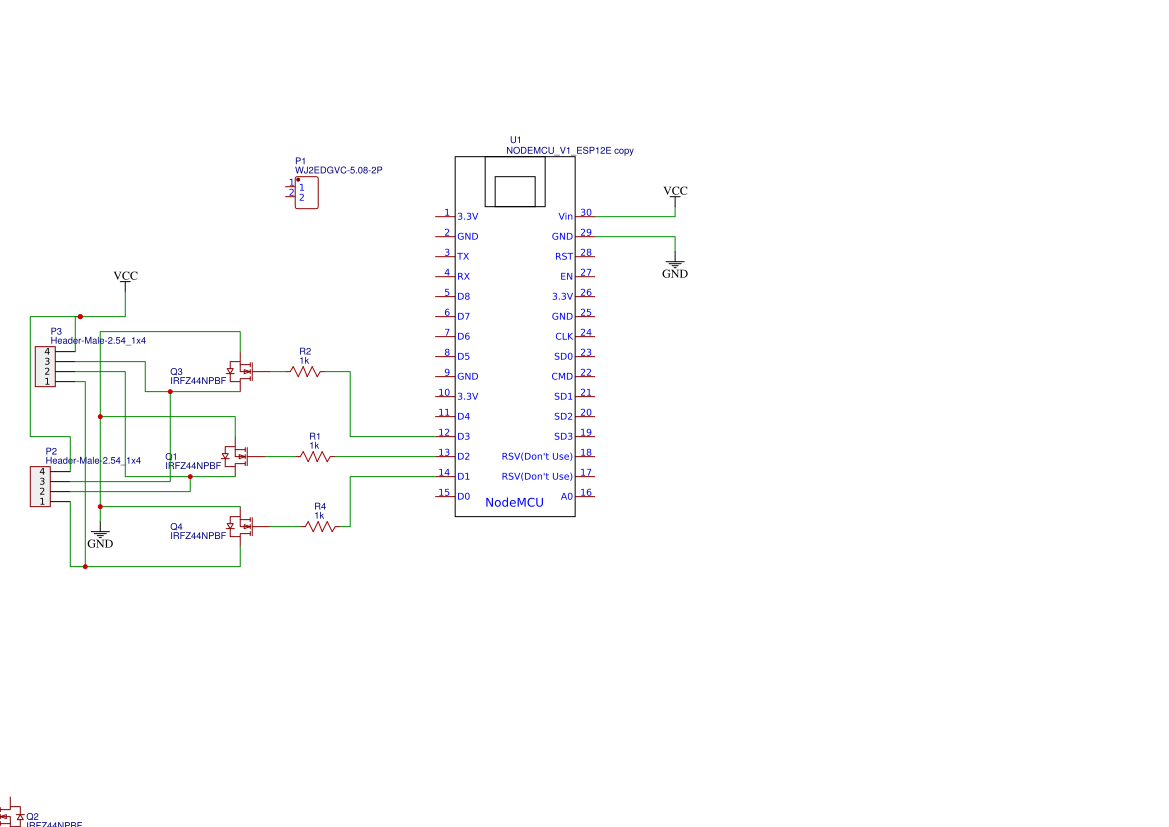Select pin number 15 on U1
1169x827 pixels.
coord(444,492)
